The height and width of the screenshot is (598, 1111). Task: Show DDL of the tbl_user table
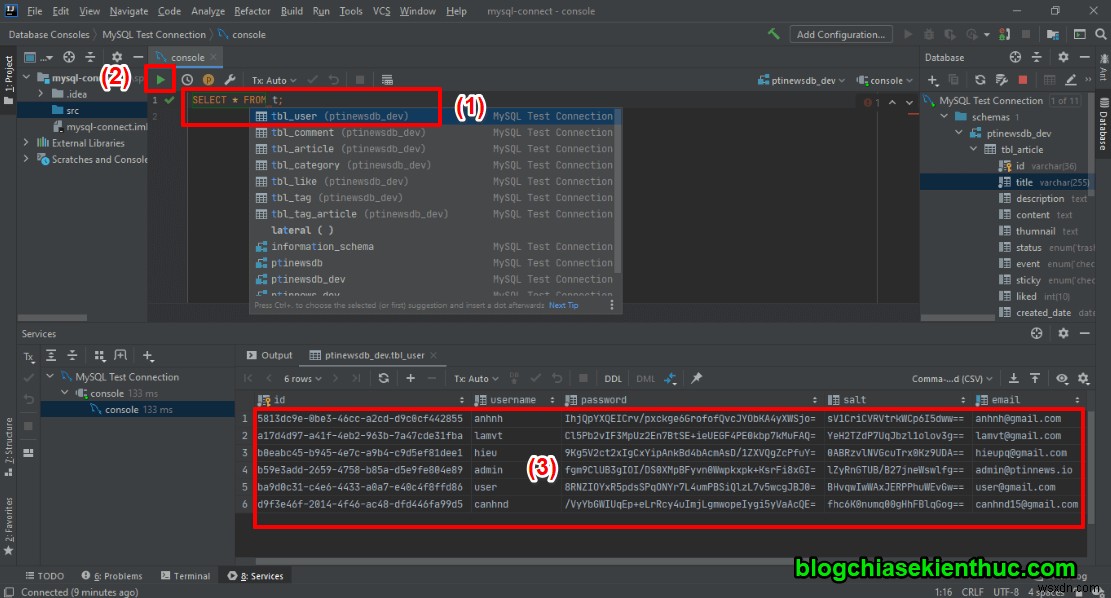coord(613,378)
